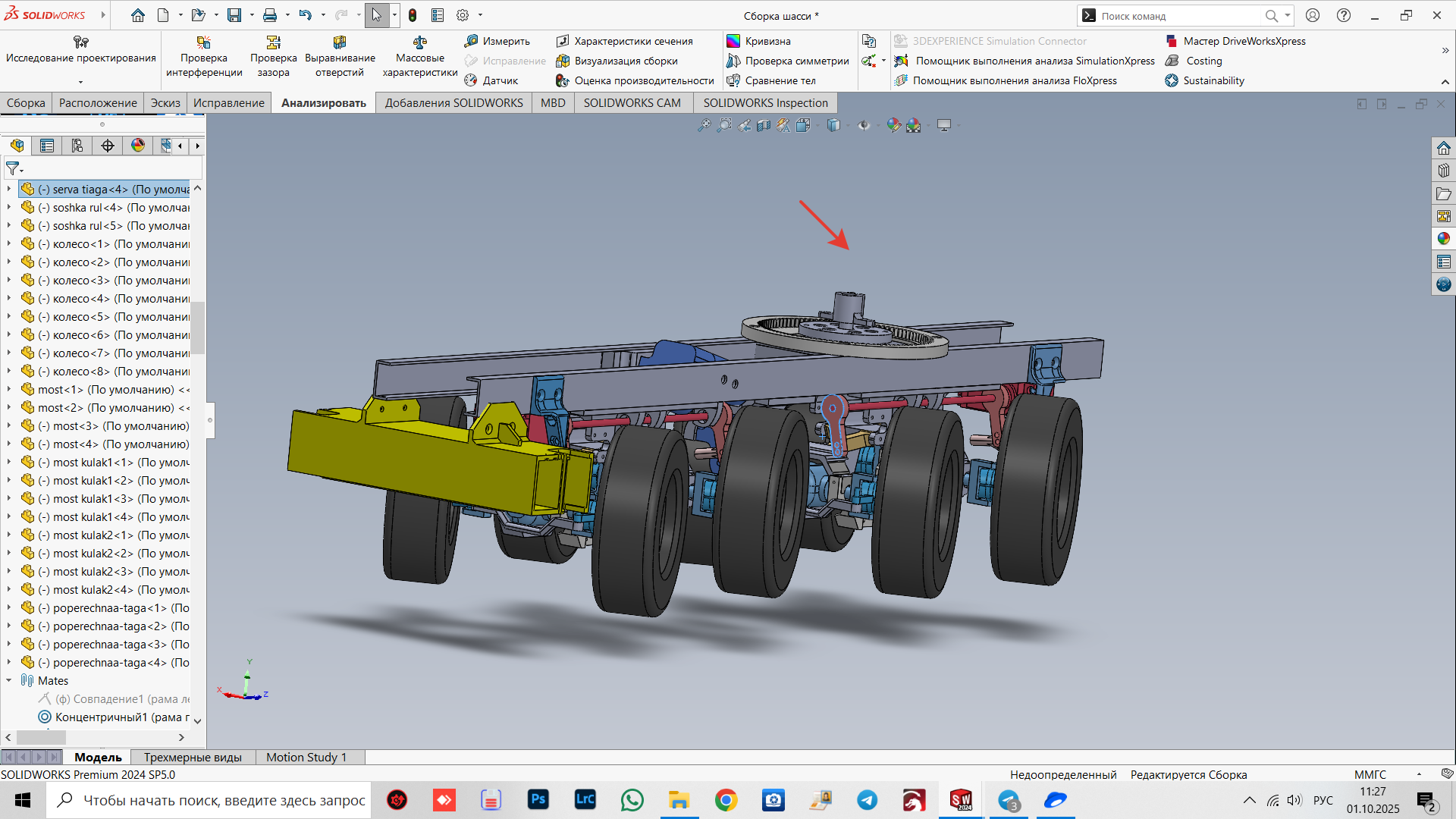This screenshot has width=1456, height=819.
Task: Click Edit Appearance colored ball icon
Action: (893, 125)
